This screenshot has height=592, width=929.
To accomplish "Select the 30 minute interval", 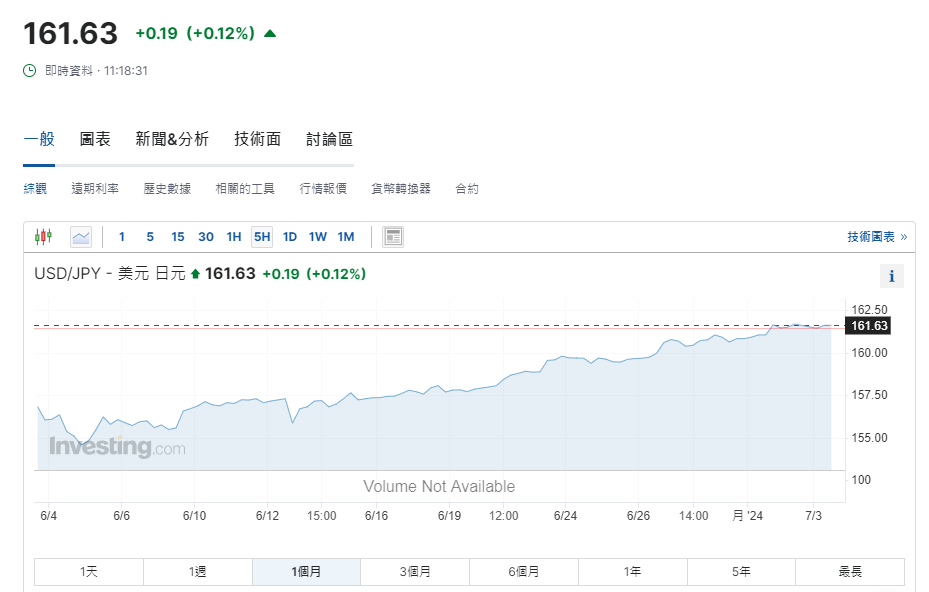I will tap(206, 236).
